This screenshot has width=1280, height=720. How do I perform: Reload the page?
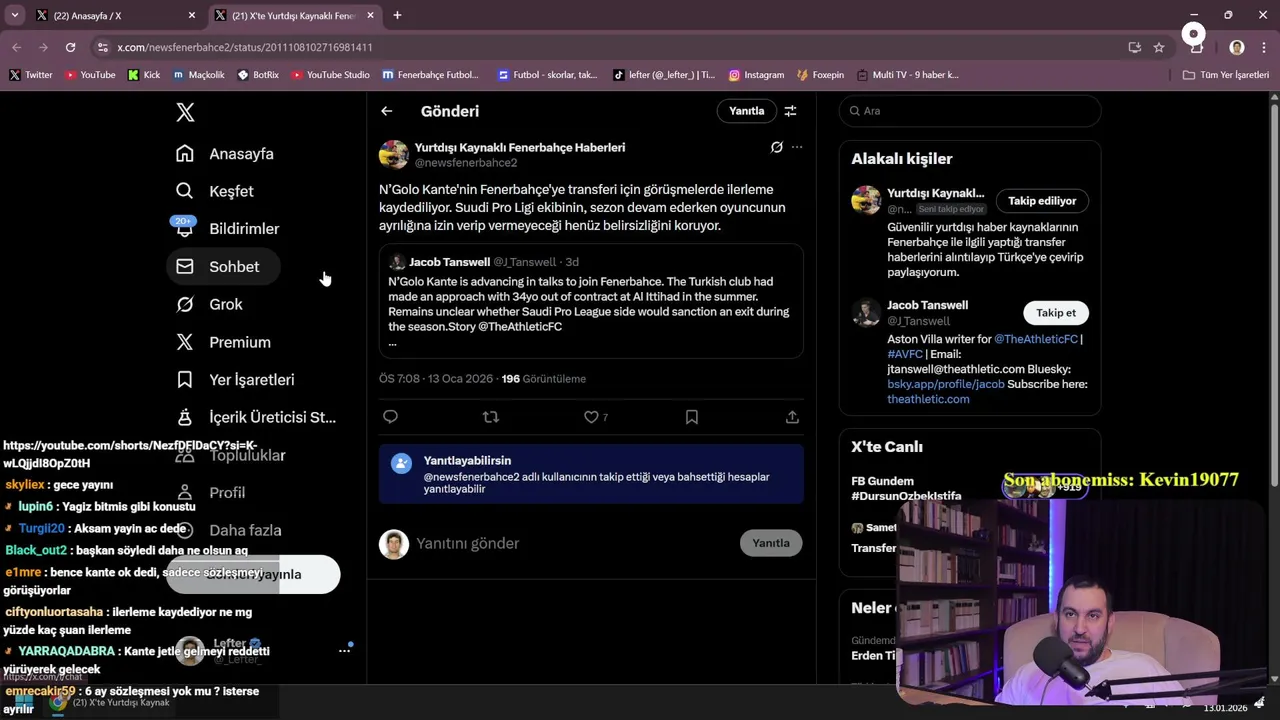[x=70, y=47]
